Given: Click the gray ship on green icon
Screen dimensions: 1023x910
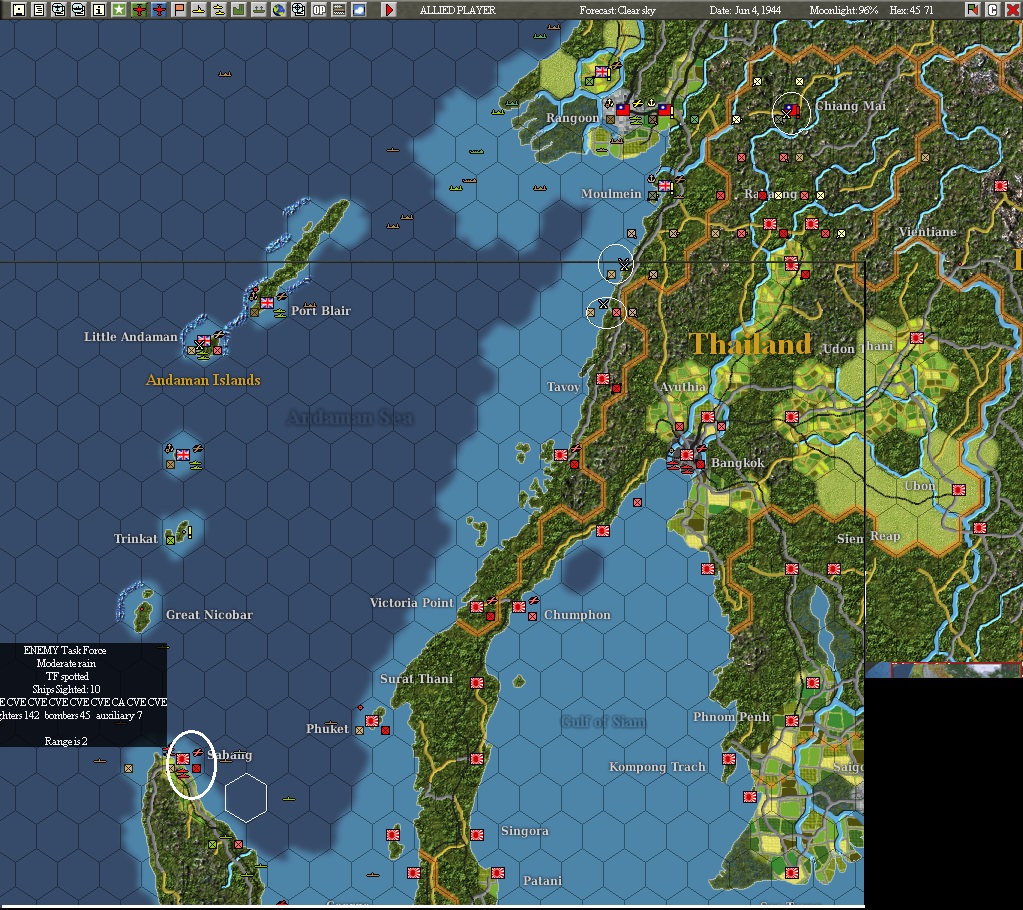Looking at the screenshot, I should pos(259,9).
